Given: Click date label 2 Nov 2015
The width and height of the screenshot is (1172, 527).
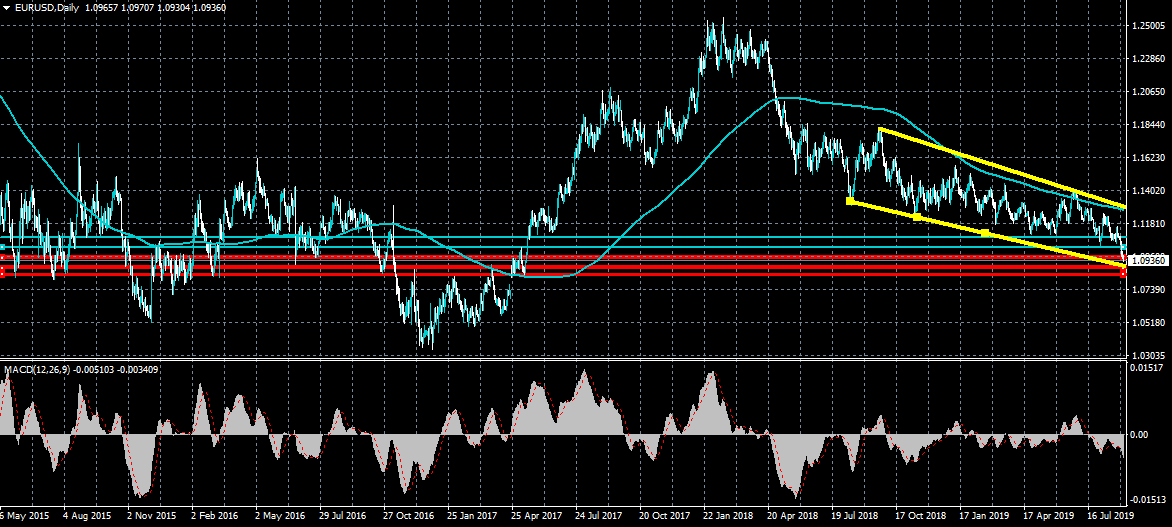Looking at the screenshot, I should click(152, 516).
